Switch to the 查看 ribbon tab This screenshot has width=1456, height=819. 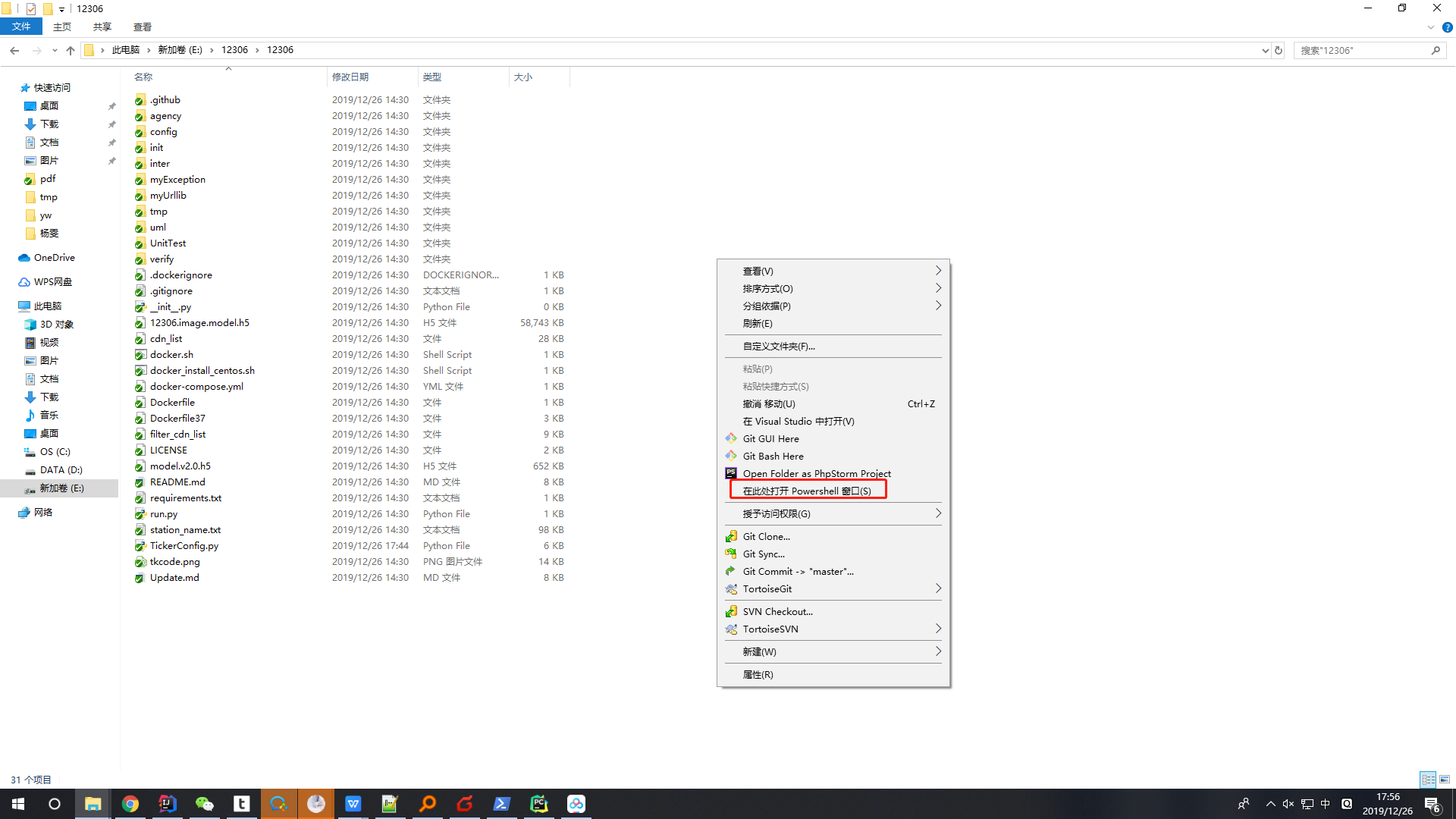pos(142,27)
